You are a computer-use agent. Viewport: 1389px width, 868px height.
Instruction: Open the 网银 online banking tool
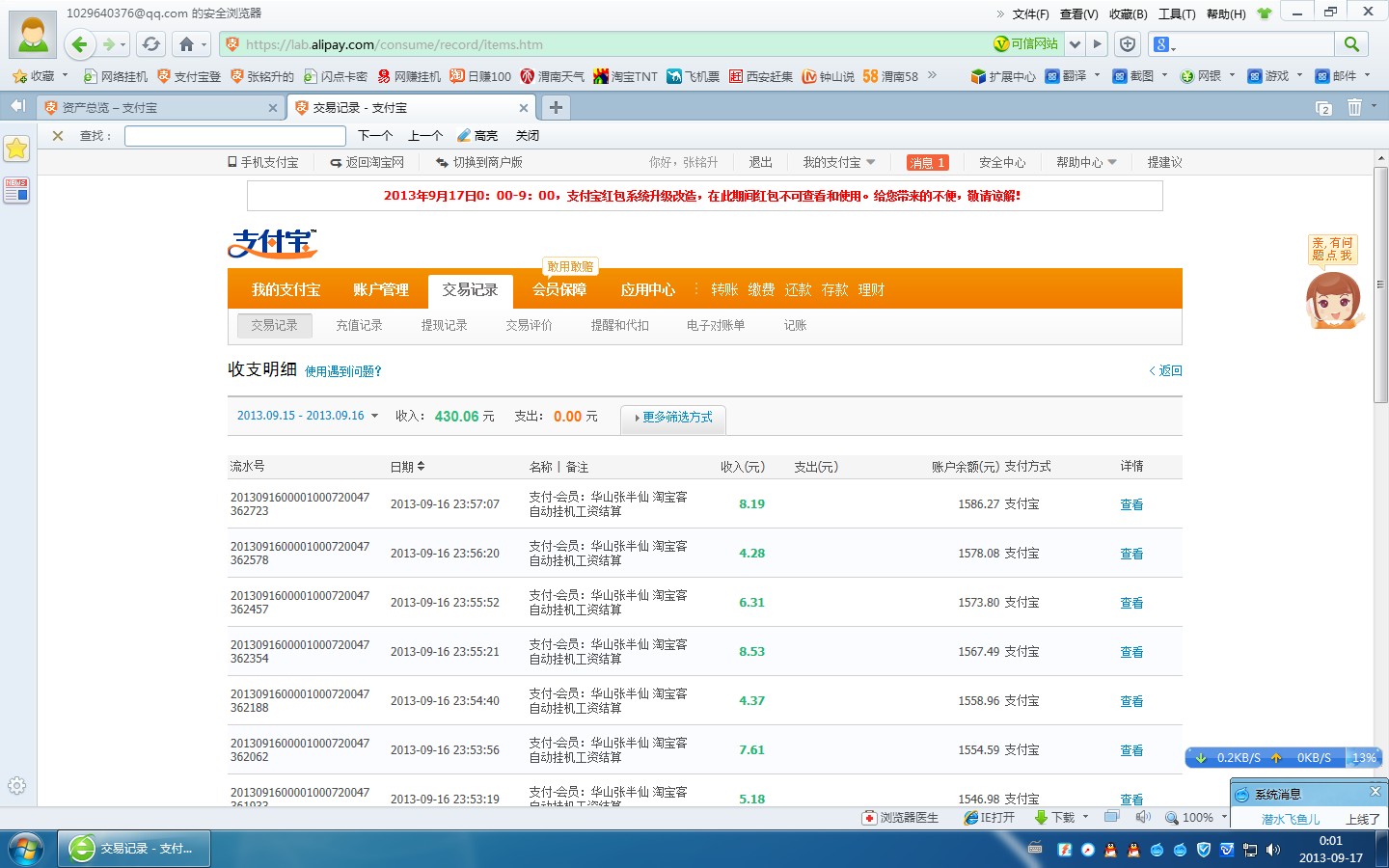pos(1201,76)
